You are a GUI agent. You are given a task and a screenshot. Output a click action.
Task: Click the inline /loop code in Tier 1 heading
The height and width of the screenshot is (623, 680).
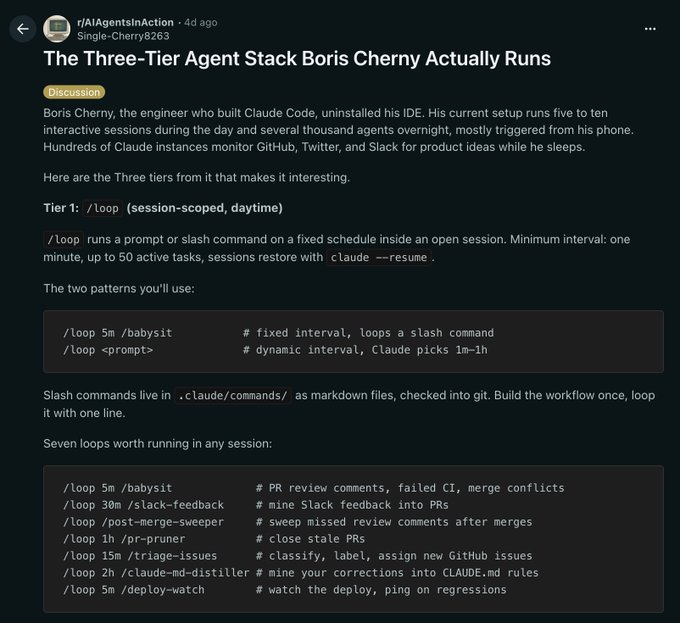(102, 208)
